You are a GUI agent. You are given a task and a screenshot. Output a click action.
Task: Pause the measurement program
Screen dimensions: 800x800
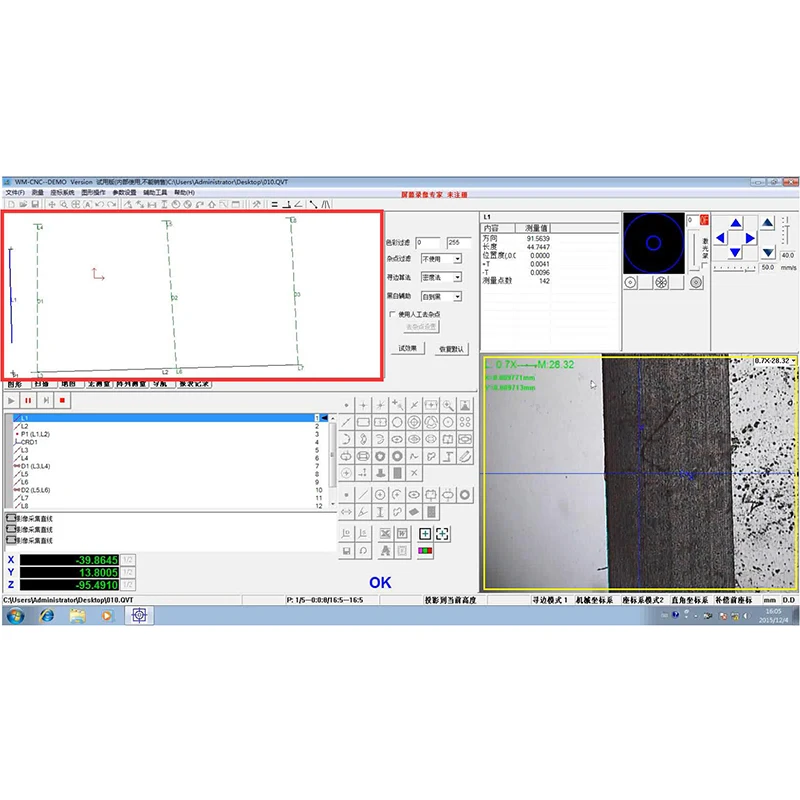pyautogui.click(x=29, y=400)
